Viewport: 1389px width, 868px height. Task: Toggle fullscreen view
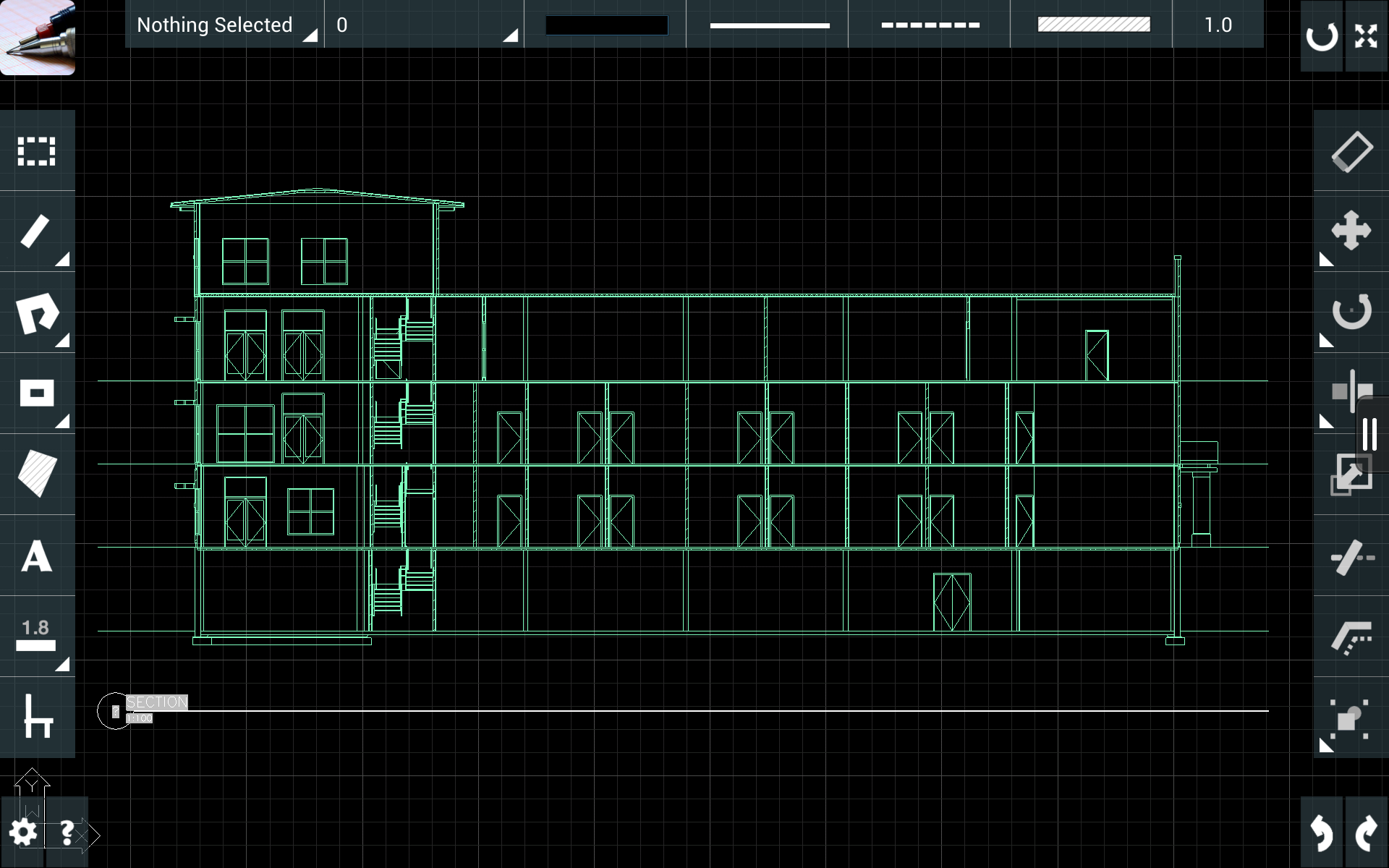click(1366, 36)
